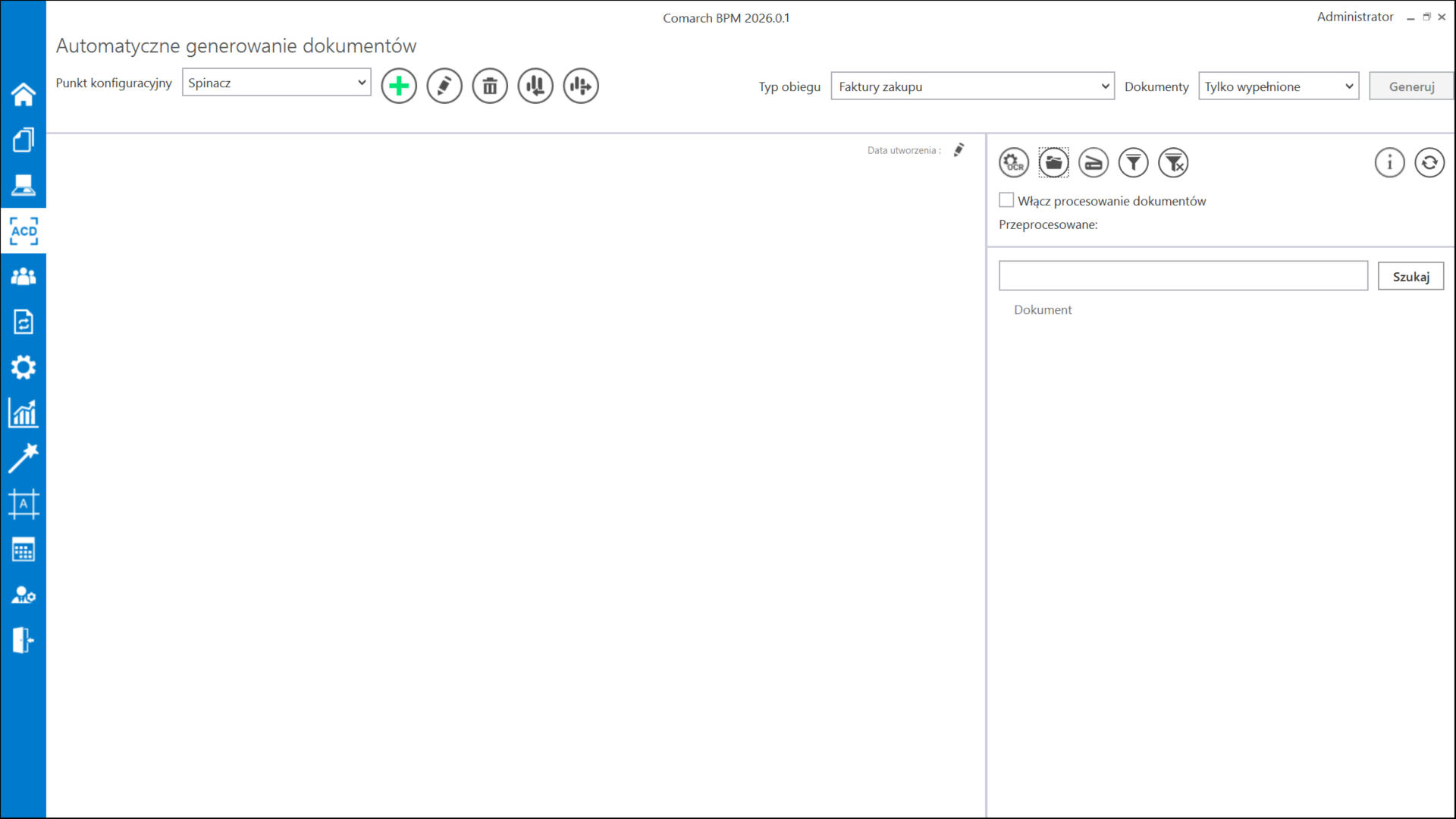
Task: Click the edit configuration point pencil icon
Action: (444, 86)
